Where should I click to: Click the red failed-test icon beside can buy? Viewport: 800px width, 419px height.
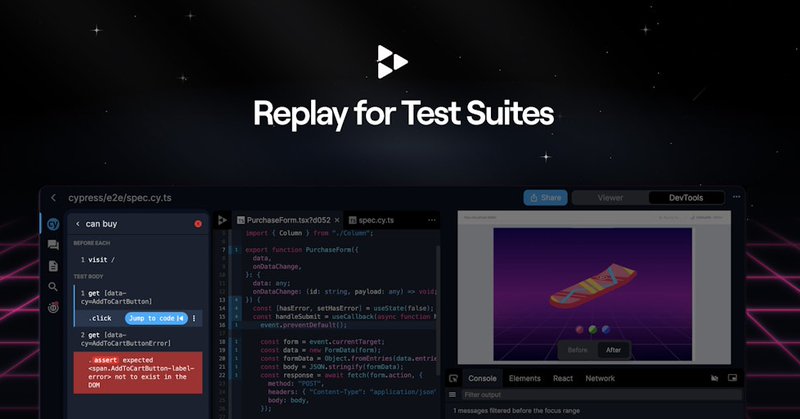(x=198, y=224)
